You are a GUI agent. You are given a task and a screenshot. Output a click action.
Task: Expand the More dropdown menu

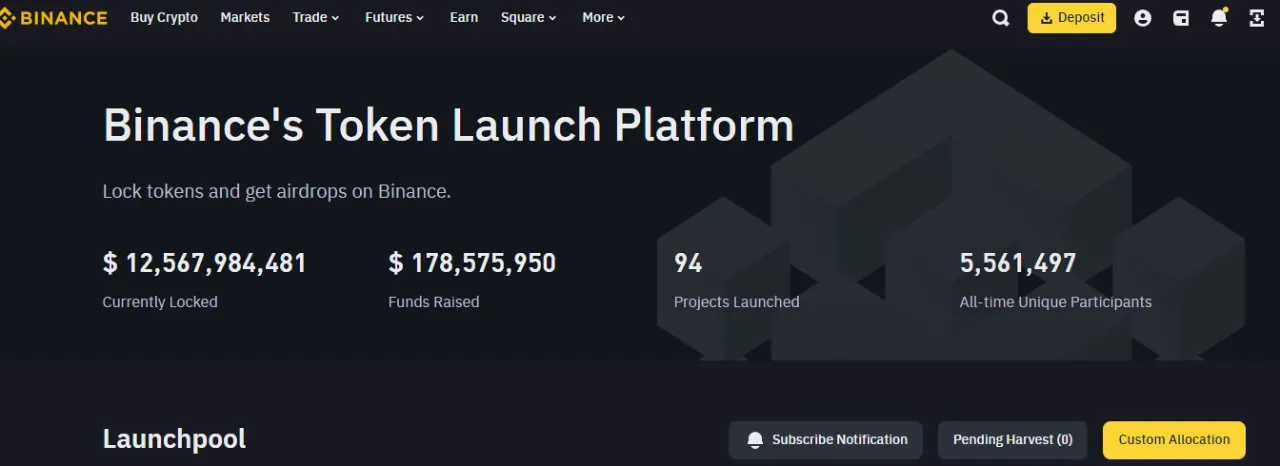(x=603, y=18)
